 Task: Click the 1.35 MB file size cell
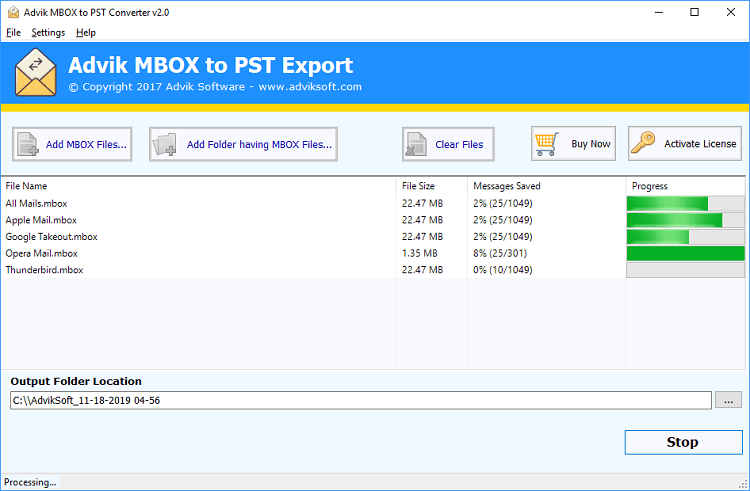(419, 253)
